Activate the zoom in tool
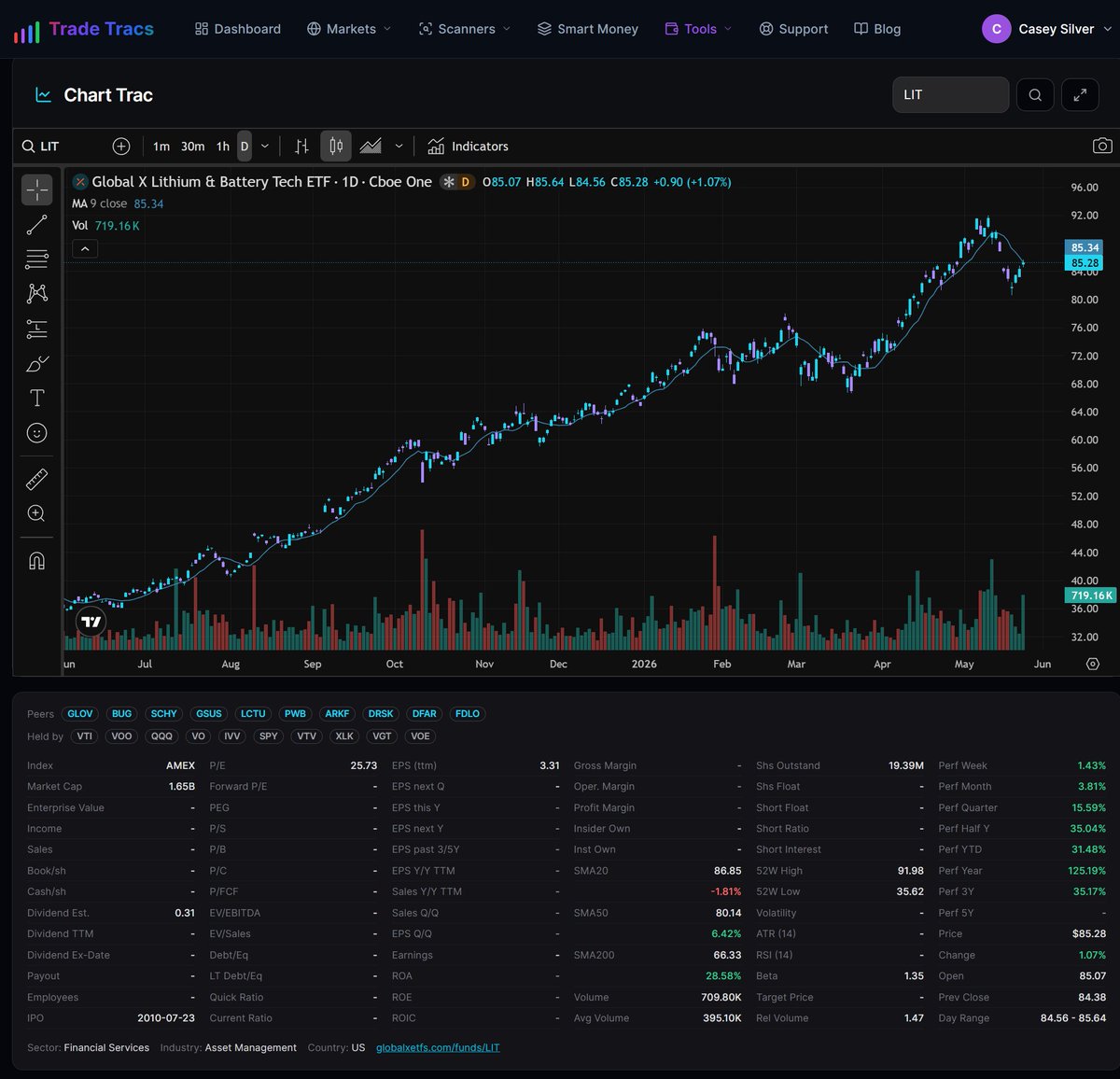The image size is (1120, 1079). click(x=37, y=513)
